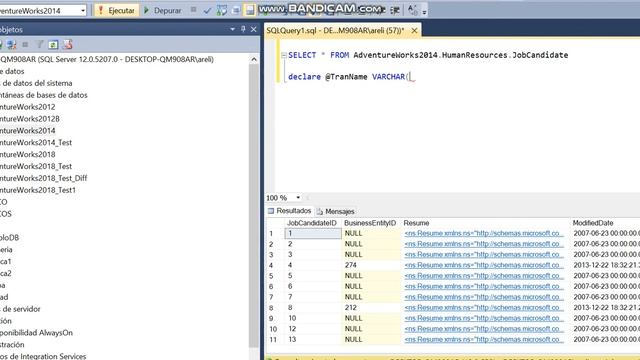The image size is (640, 360).
Task: Open the Resume XML link in row 1
Action: pyautogui.click(x=484, y=233)
